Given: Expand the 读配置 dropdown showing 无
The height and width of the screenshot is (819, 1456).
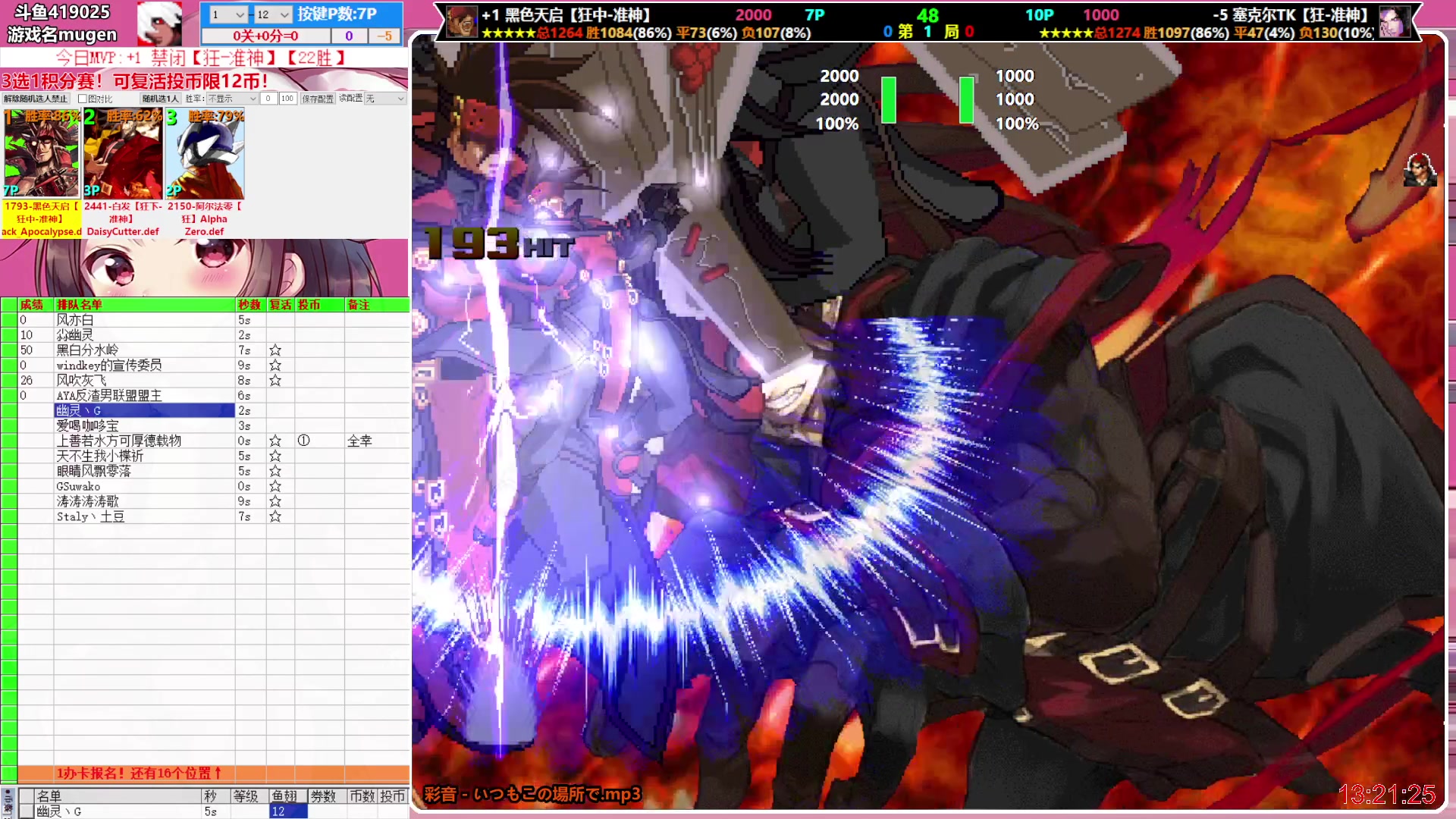Looking at the screenshot, I should [385, 99].
